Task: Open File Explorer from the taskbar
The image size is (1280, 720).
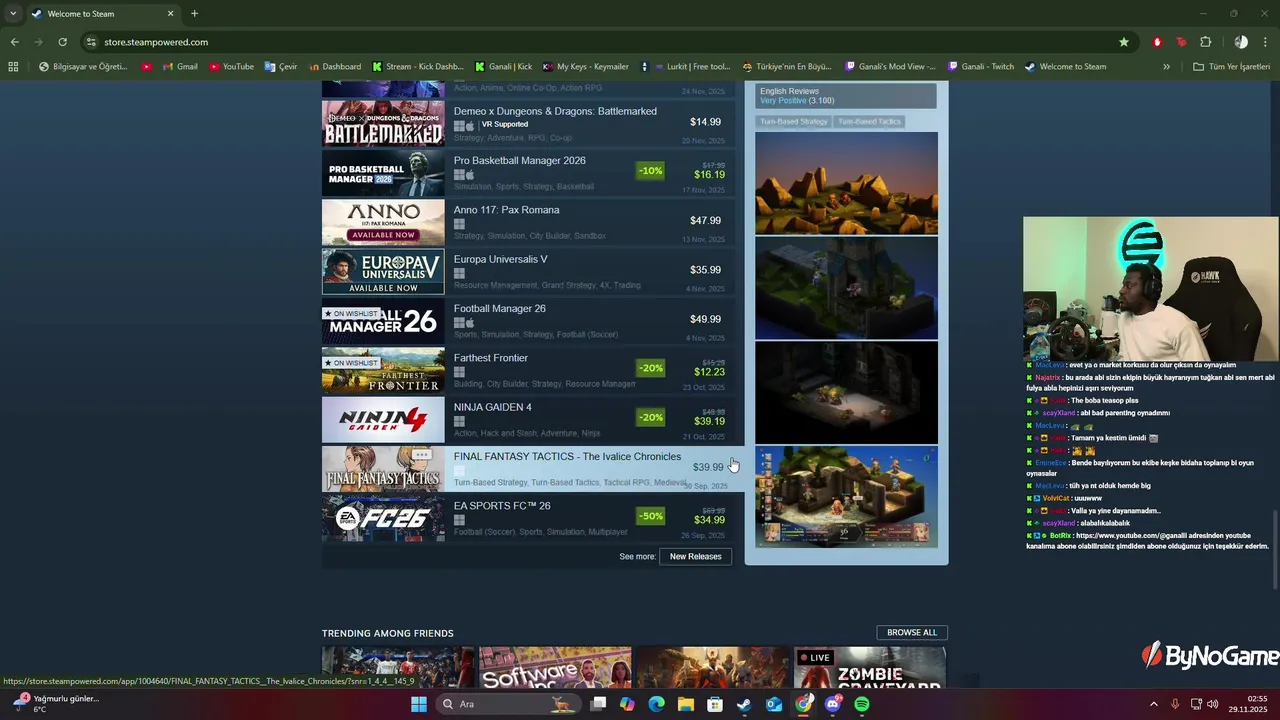Action: click(686, 704)
